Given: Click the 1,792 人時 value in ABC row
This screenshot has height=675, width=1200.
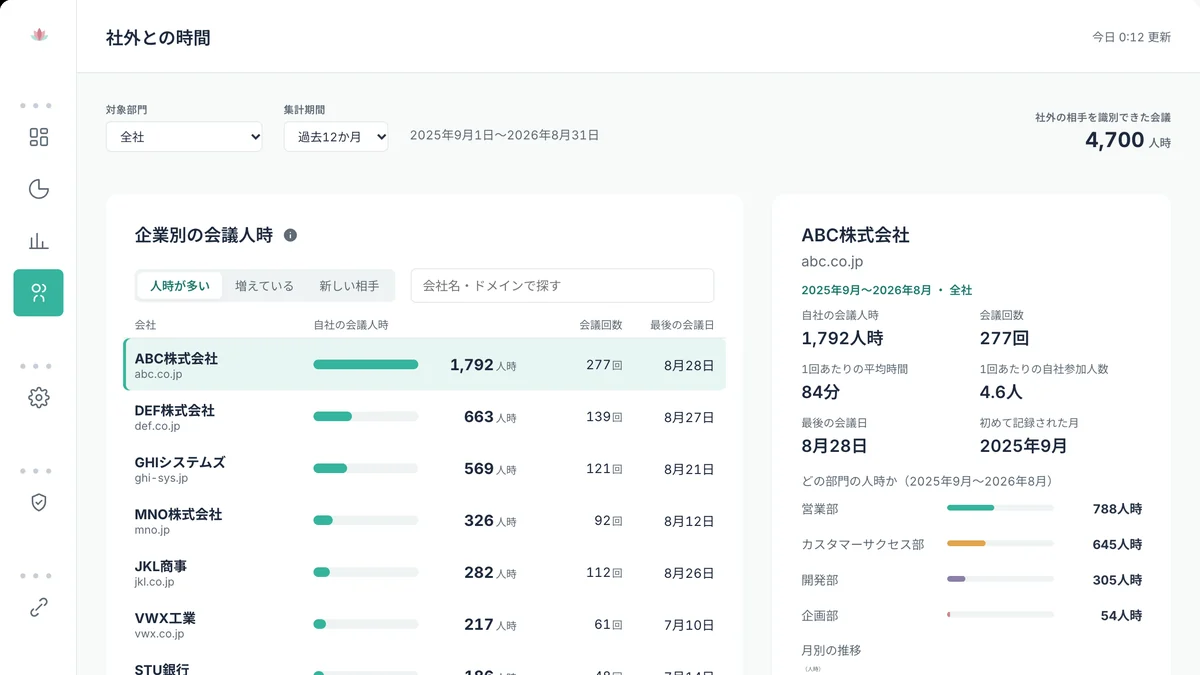Looking at the screenshot, I should pos(483,365).
